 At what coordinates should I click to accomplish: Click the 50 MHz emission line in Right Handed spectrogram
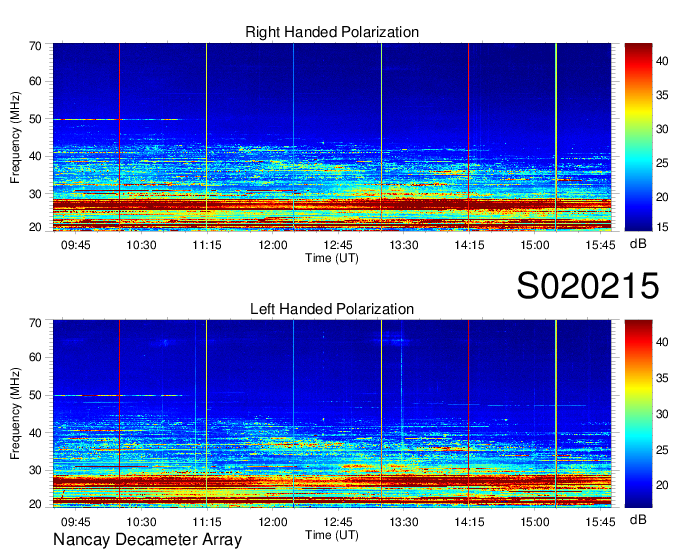click(x=117, y=119)
